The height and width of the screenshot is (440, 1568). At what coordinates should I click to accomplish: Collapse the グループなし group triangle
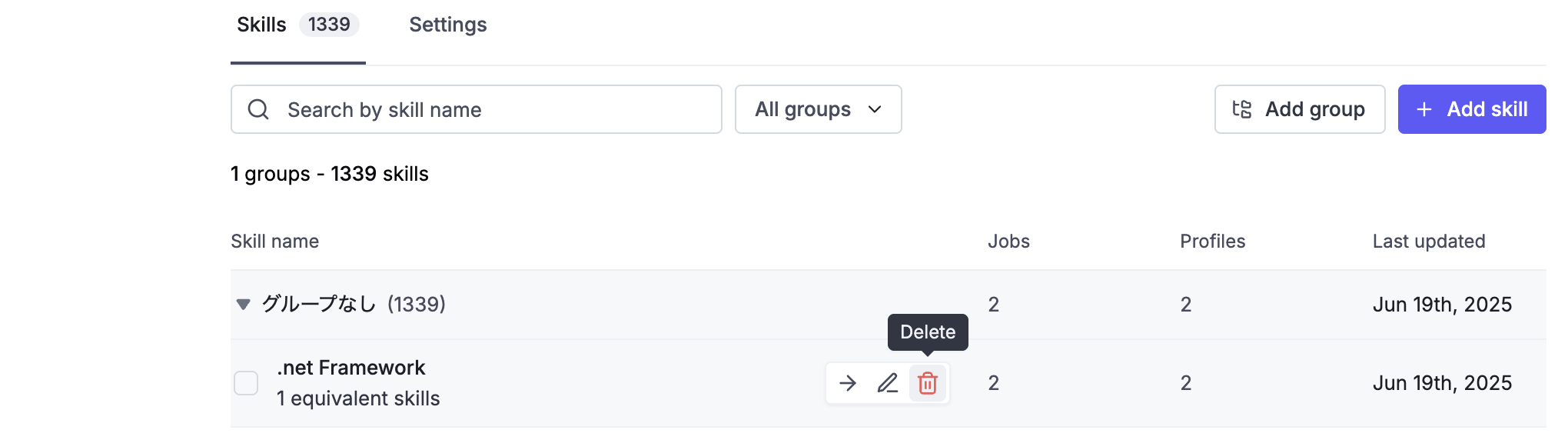pos(244,305)
